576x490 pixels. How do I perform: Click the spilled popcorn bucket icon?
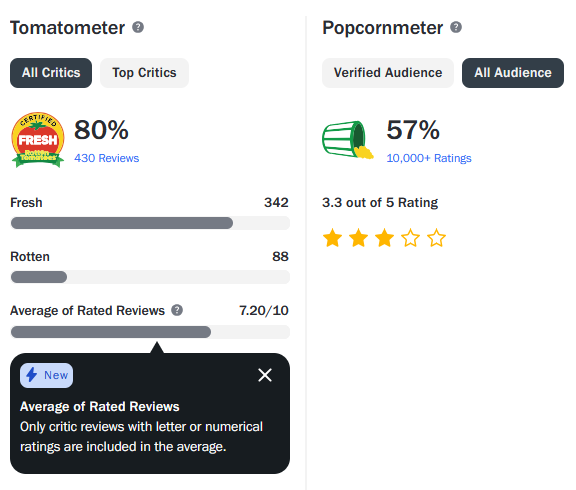348,140
